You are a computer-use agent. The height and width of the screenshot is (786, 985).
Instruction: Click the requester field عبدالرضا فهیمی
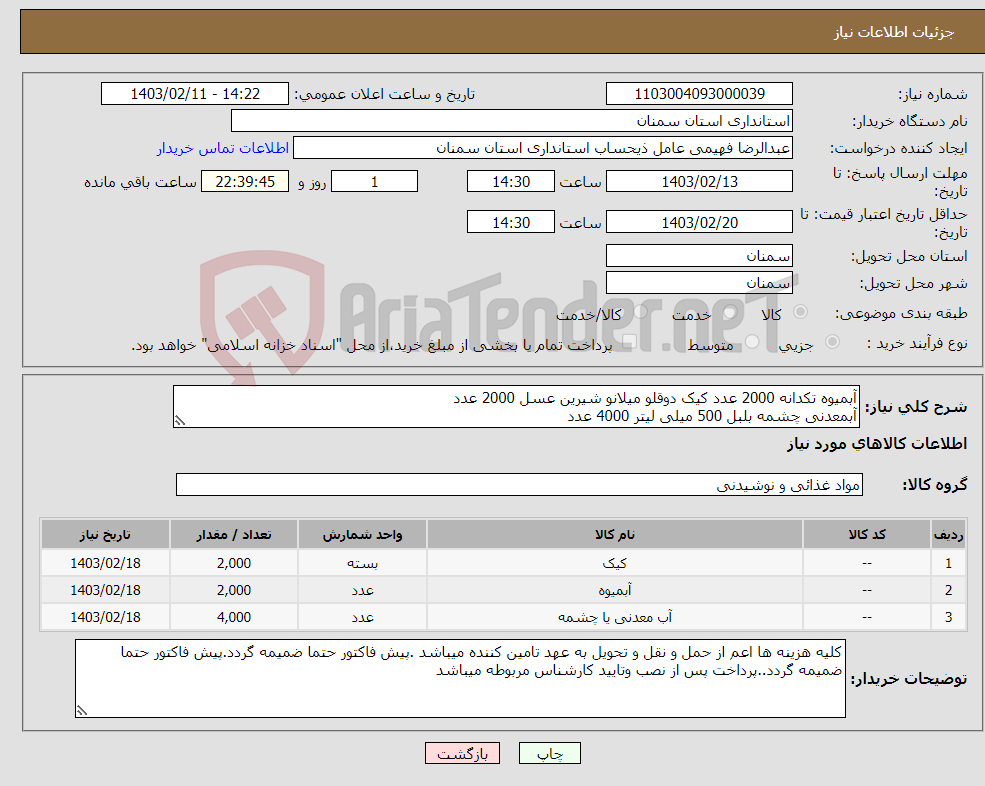(543, 148)
